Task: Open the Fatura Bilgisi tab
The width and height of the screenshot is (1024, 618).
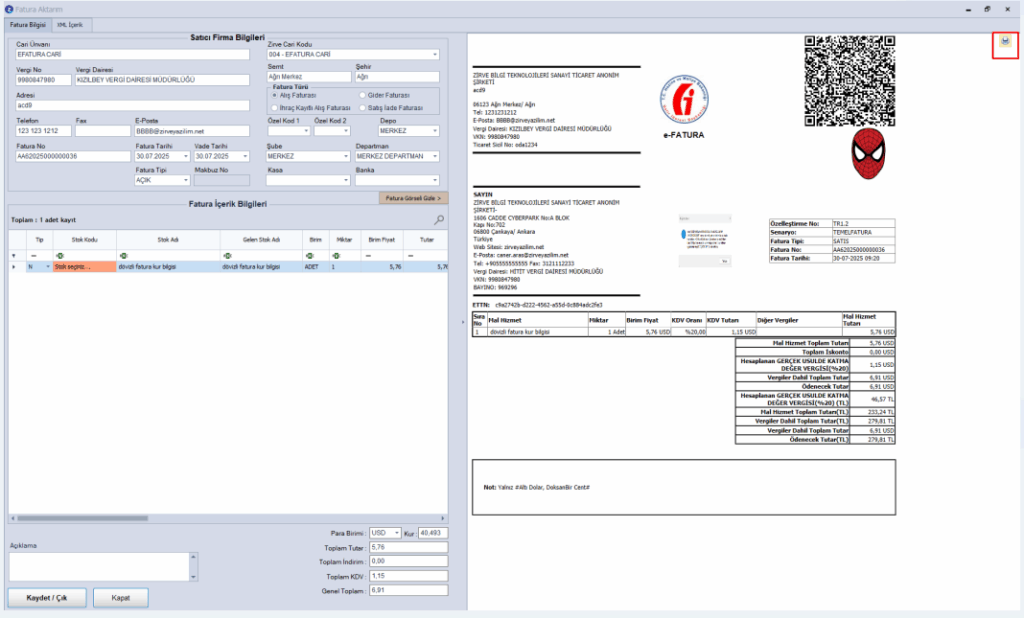Action: [27, 25]
